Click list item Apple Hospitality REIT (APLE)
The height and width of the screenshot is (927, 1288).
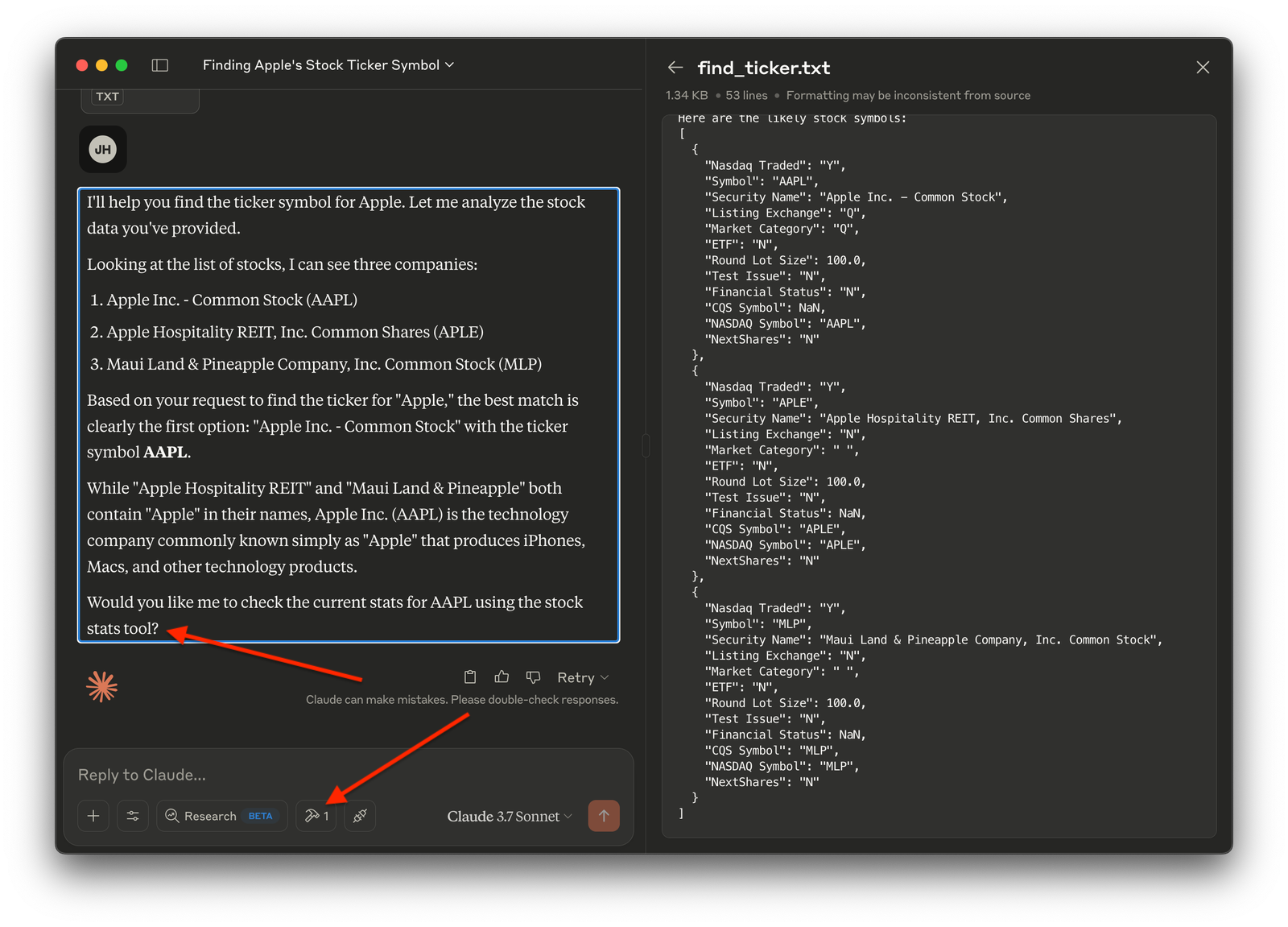295,332
